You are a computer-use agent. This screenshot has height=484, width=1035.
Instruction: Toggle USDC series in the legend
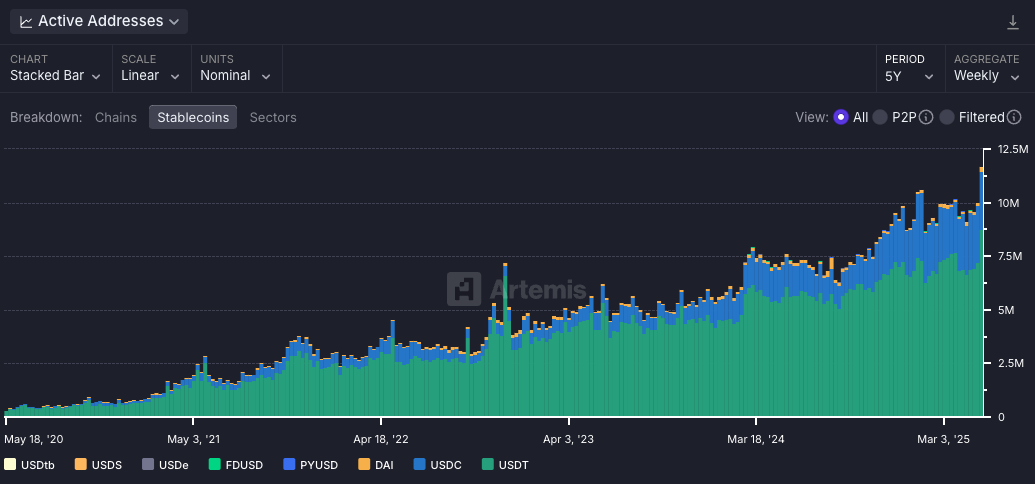click(x=436, y=464)
